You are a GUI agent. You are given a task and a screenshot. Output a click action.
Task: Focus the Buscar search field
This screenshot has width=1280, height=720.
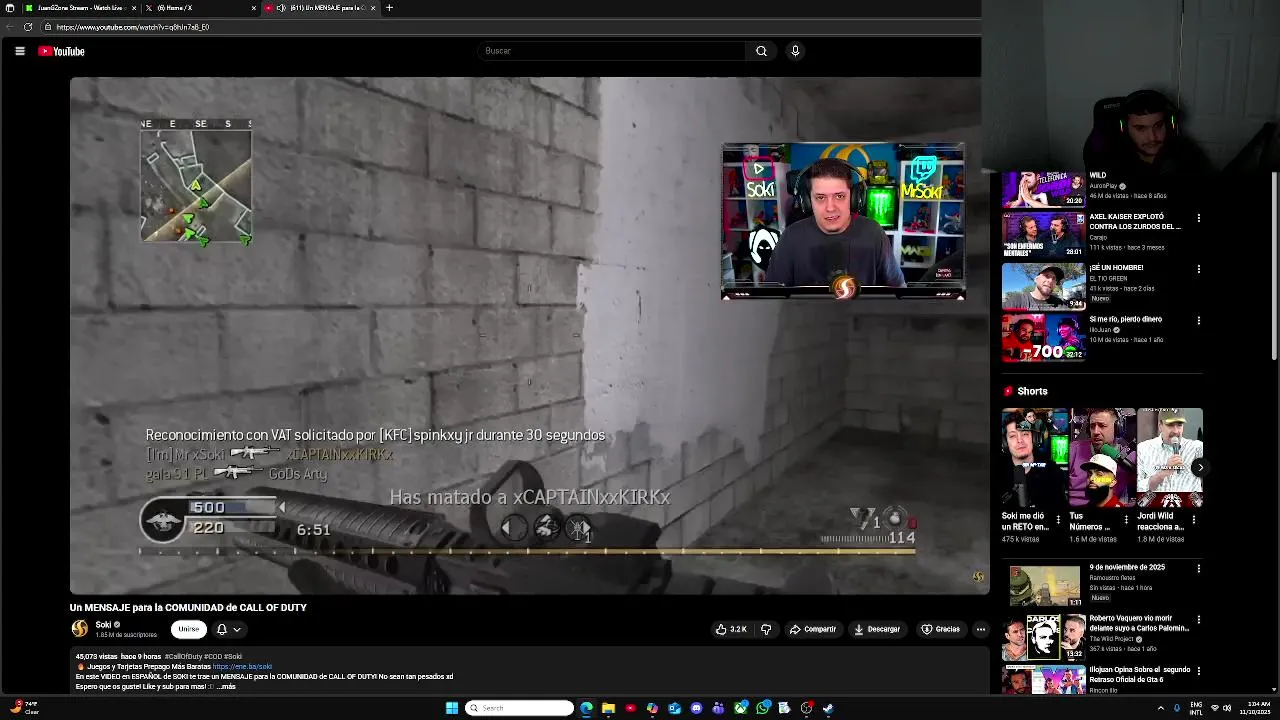(611, 51)
